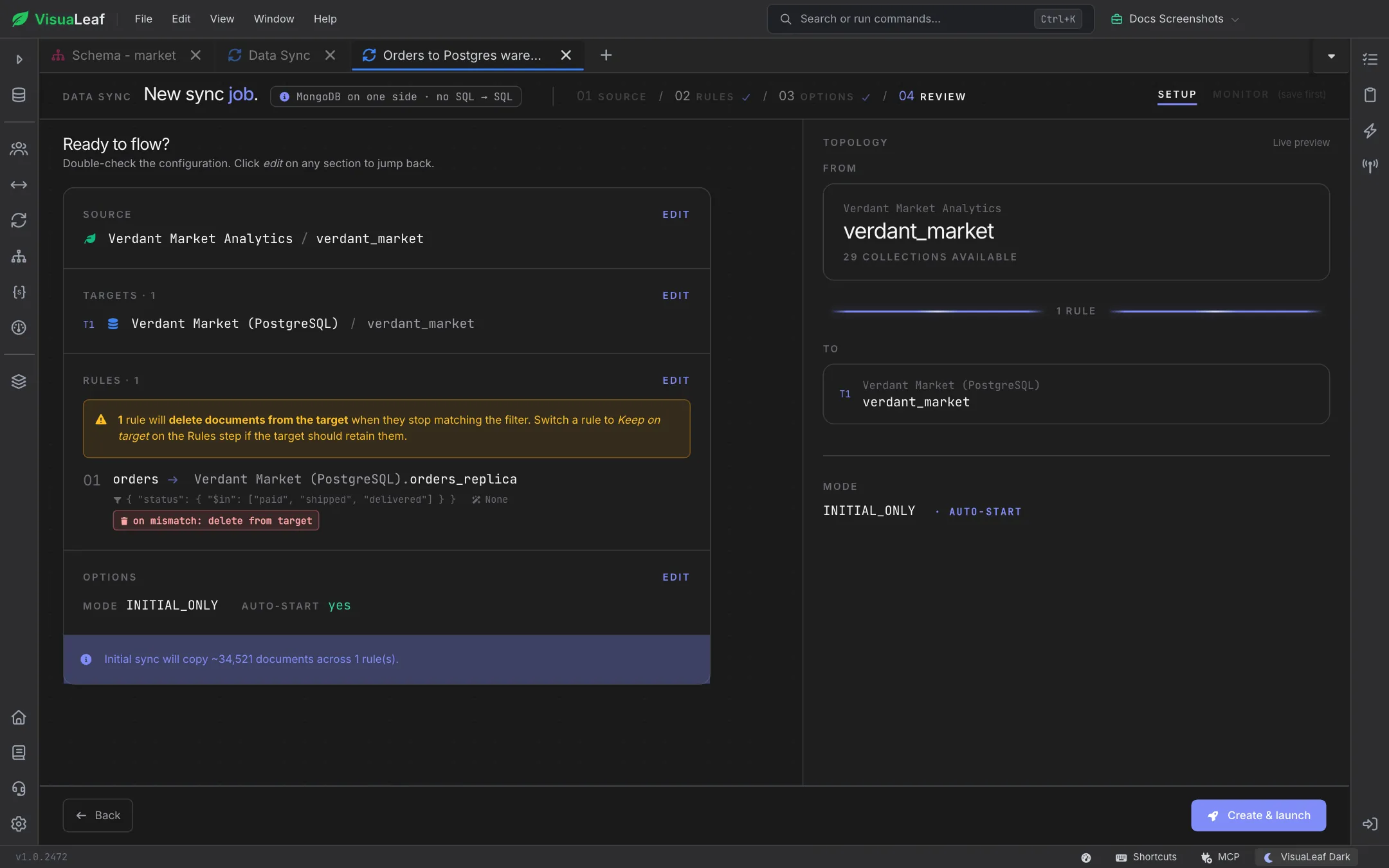Open the Help menu
This screenshot has height=868, width=1389.
(x=325, y=19)
